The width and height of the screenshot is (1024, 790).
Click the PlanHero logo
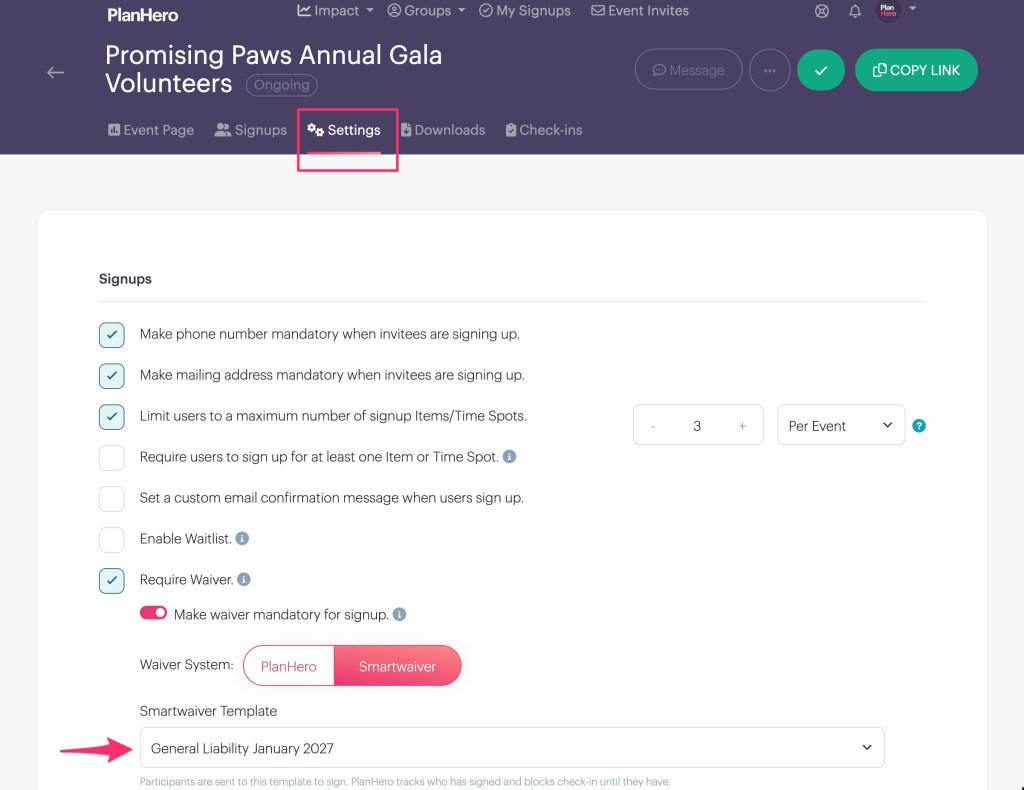coord(142,14)
